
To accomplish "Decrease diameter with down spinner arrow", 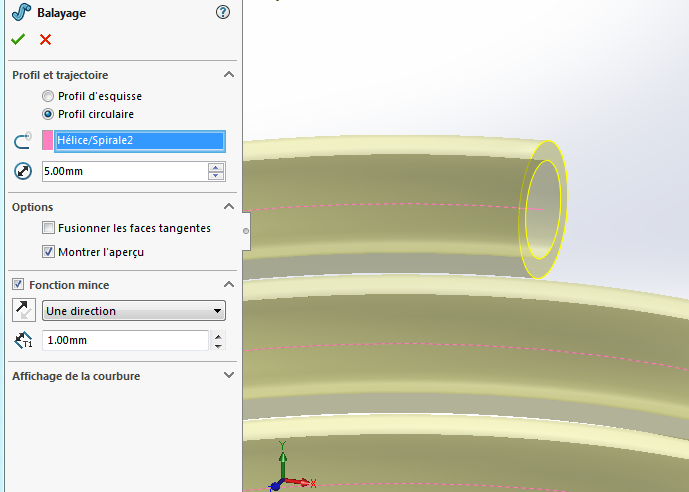I will click(216, 176).
